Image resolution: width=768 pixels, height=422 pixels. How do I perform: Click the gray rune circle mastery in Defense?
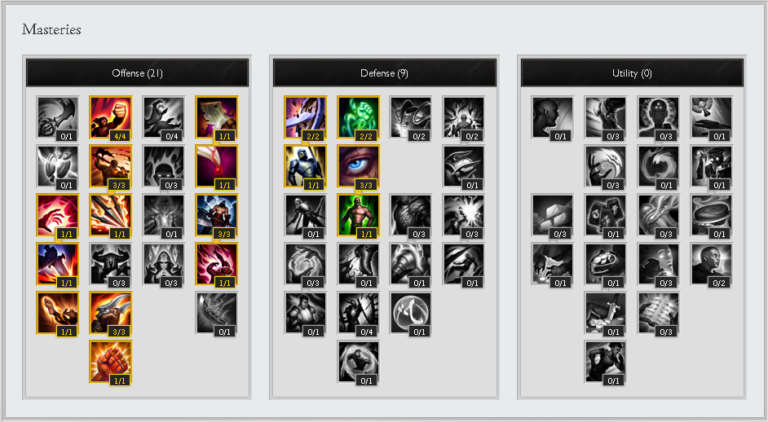pyautogui.click(x=411, y=313)
